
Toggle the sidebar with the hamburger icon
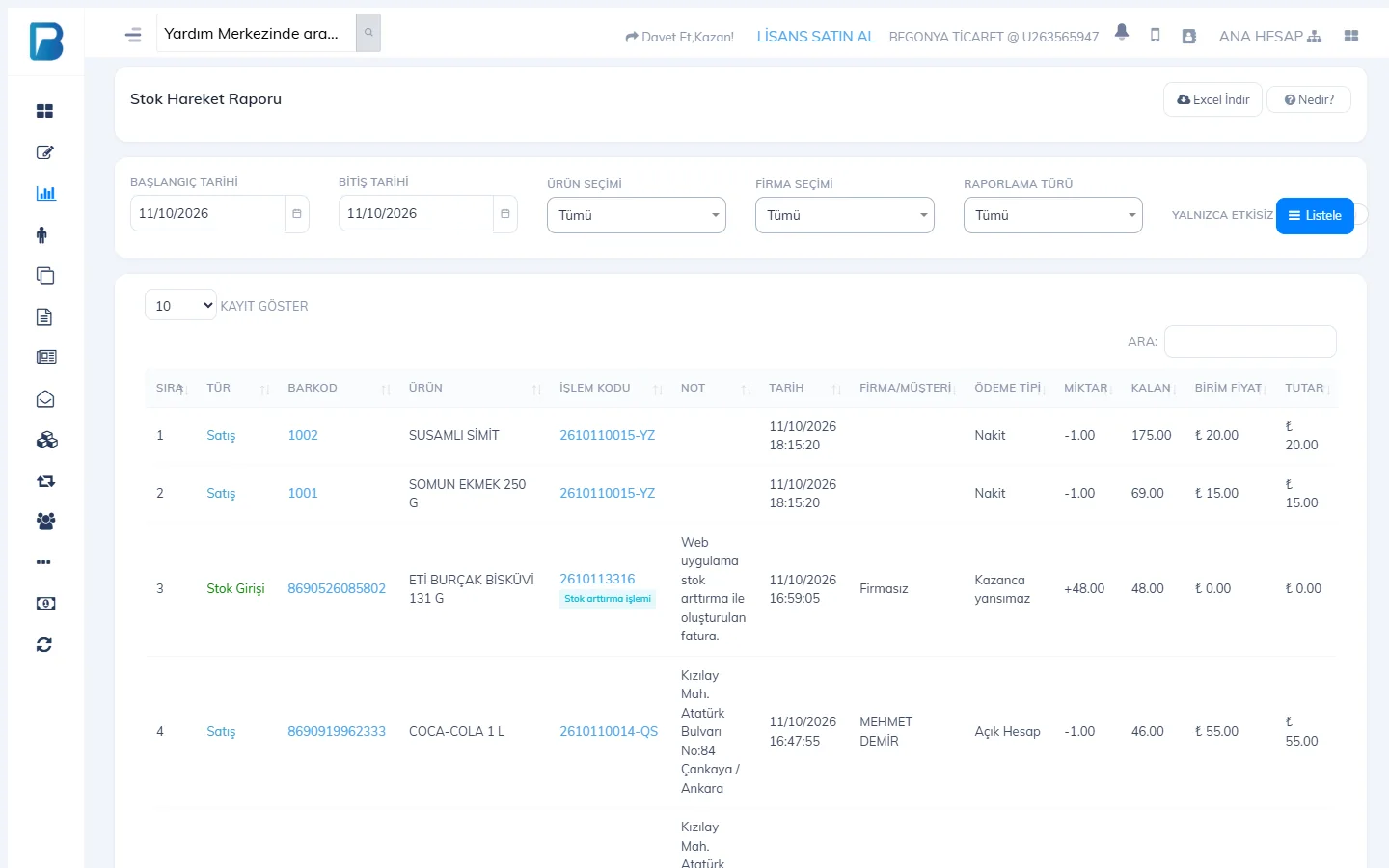pos(133,35)
